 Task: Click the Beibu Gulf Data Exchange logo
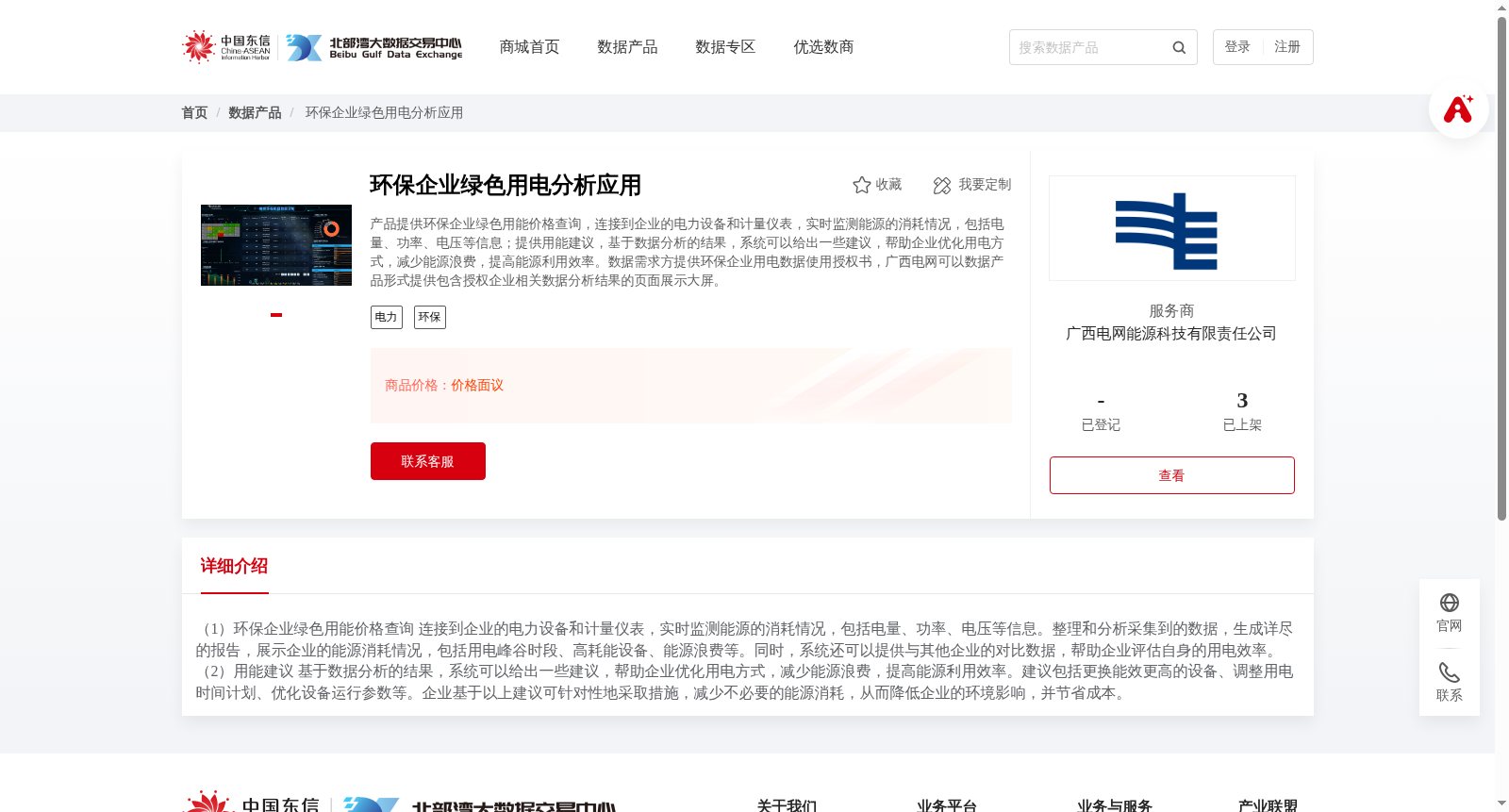tap(374, 48)
